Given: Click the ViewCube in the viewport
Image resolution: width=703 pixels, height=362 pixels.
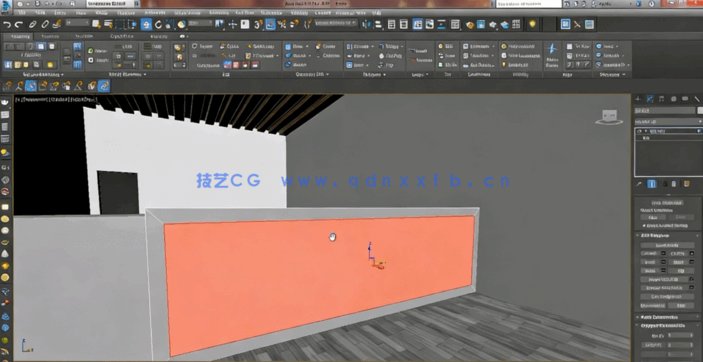Looking at the screenshot, I should 609,117.
